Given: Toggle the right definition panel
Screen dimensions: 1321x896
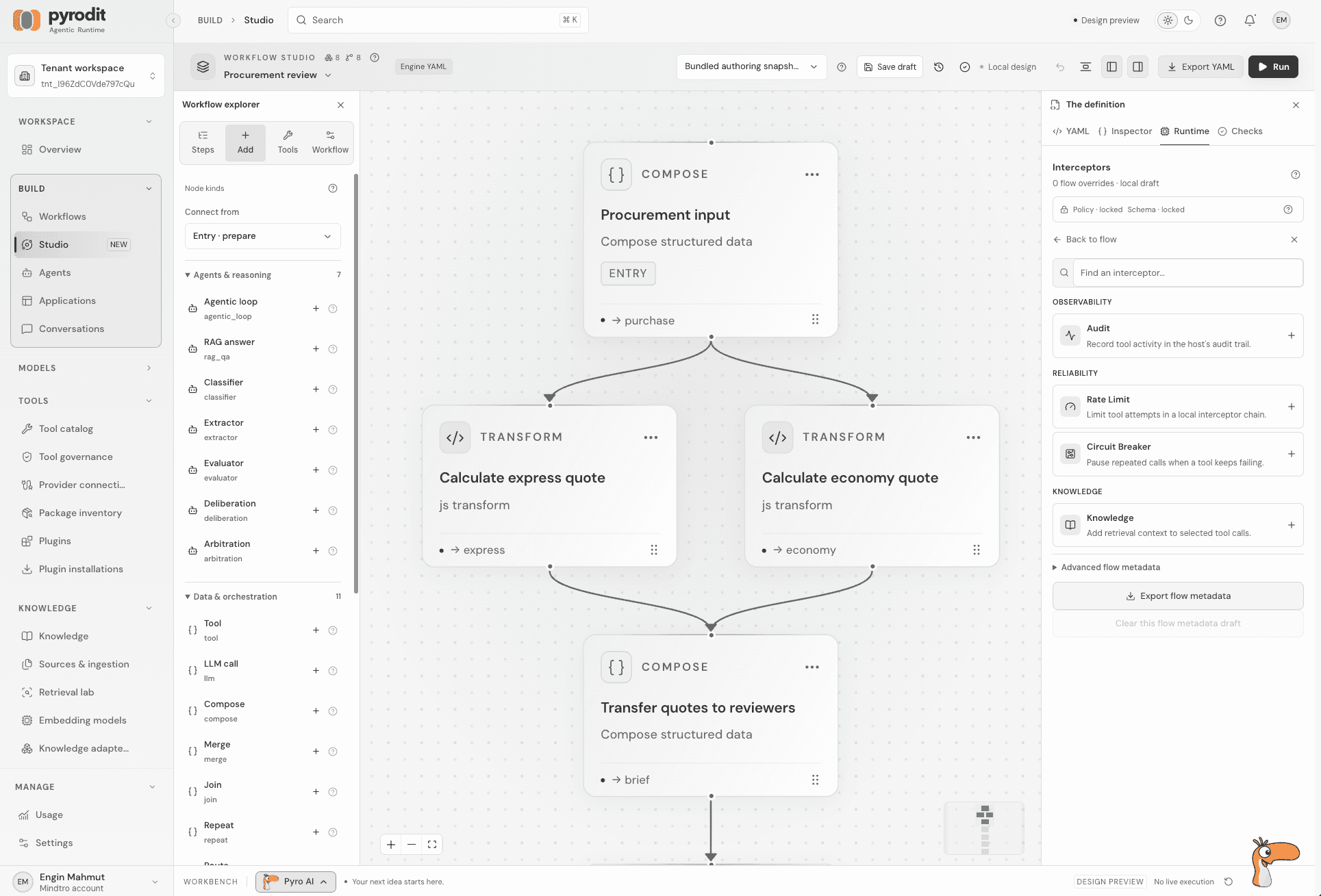Looking at the screenshot, I should tap(1137, 67).
